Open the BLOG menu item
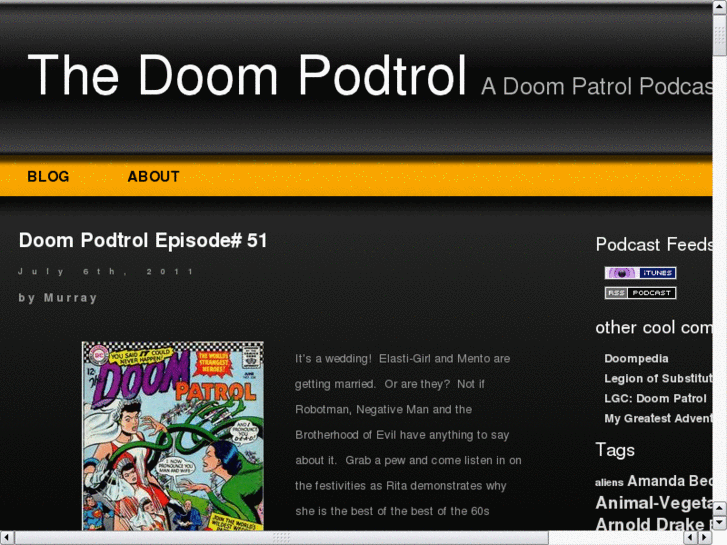Image resolution: width=727 pixels, height=545 pixels. pos(48,177)
